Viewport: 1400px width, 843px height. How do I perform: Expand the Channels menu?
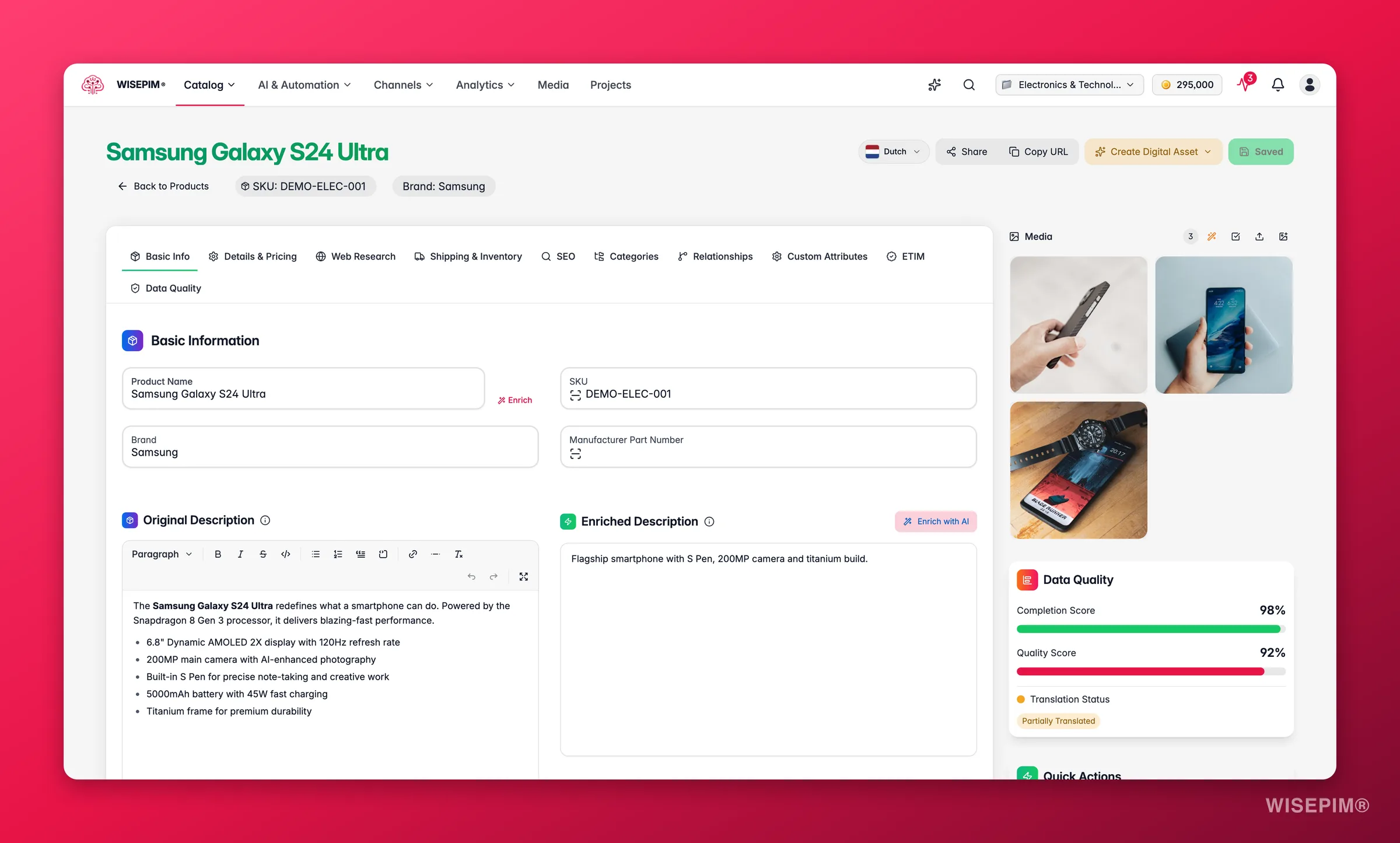coord(404,85)
